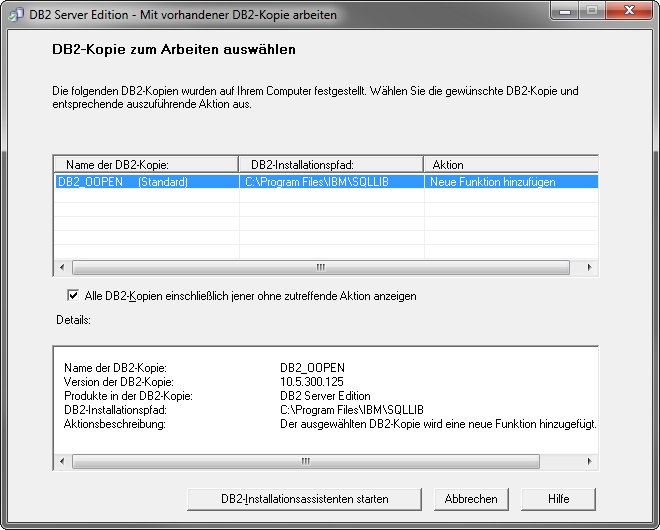Start the DB2-Installationsassistenten
The height and width of the screenshot is (530, 660).
coord(304,499)
